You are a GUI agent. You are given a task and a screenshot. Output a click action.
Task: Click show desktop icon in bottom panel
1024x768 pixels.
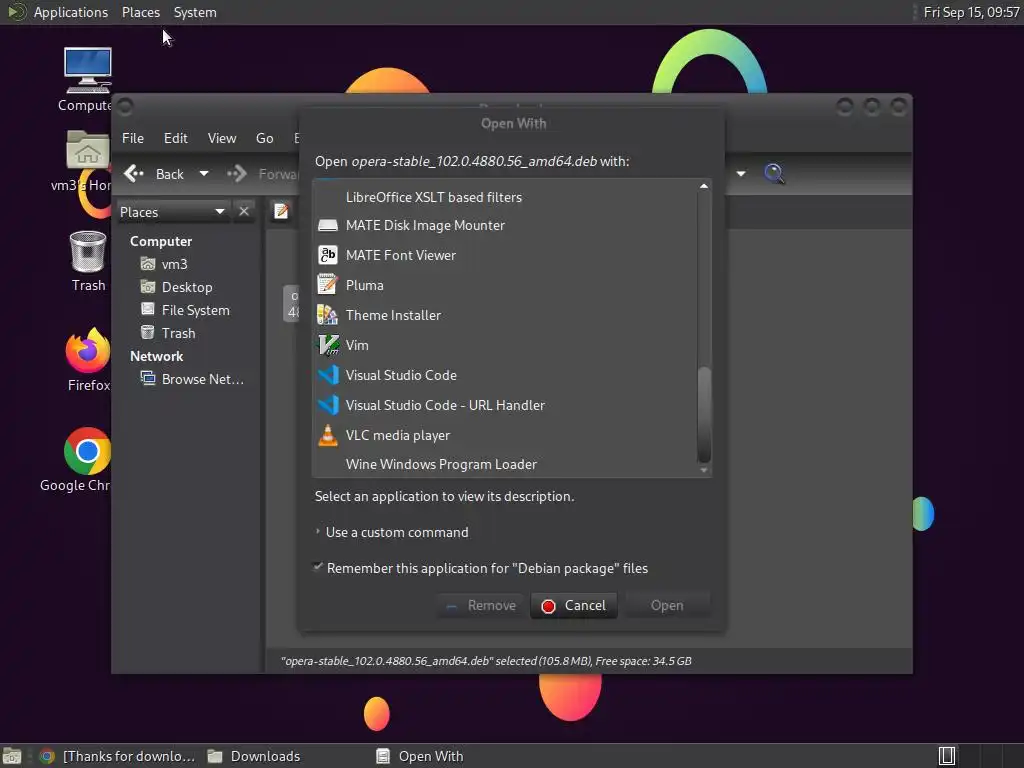point(12,756)
